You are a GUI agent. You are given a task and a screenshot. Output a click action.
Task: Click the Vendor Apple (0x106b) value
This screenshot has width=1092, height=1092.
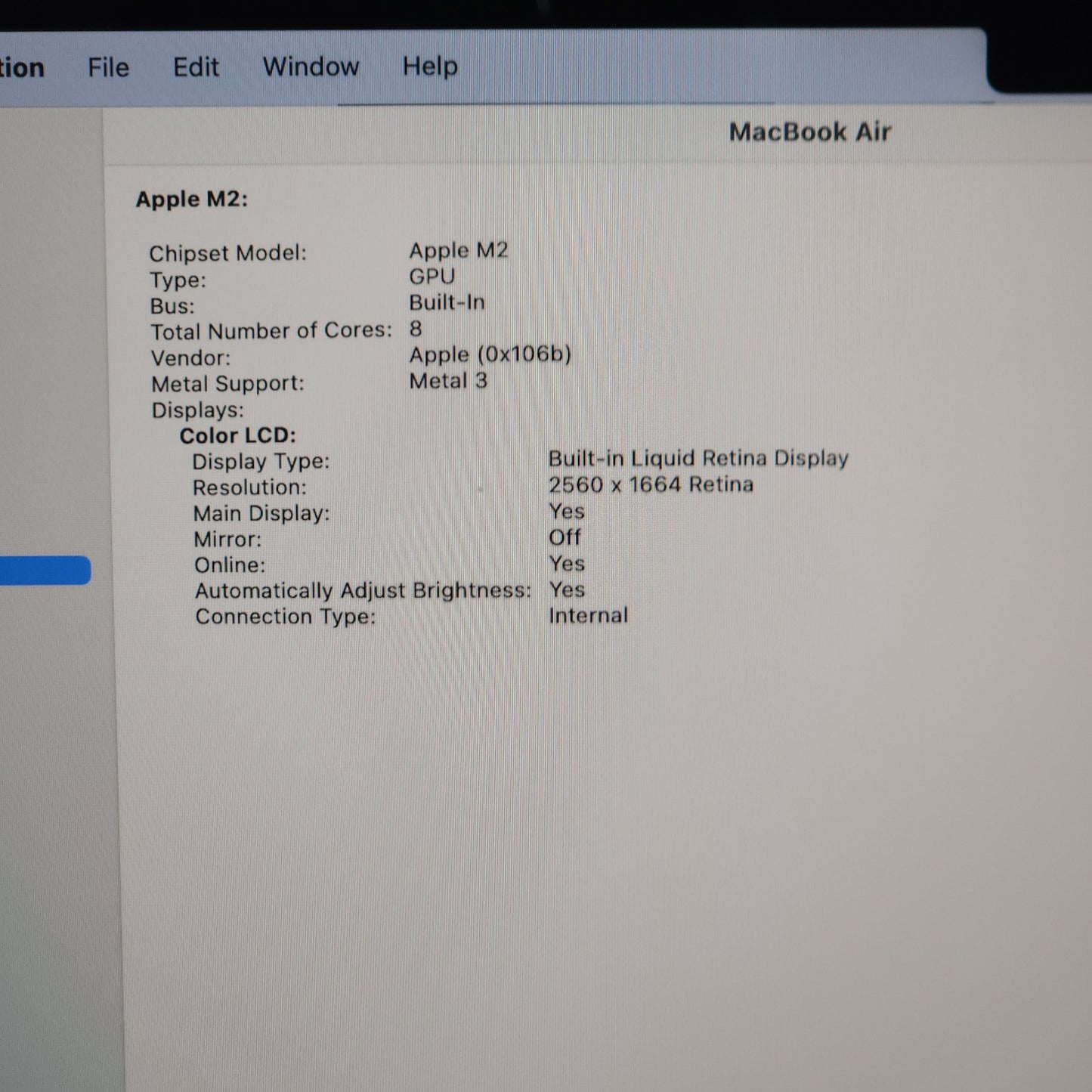point(490,354)
